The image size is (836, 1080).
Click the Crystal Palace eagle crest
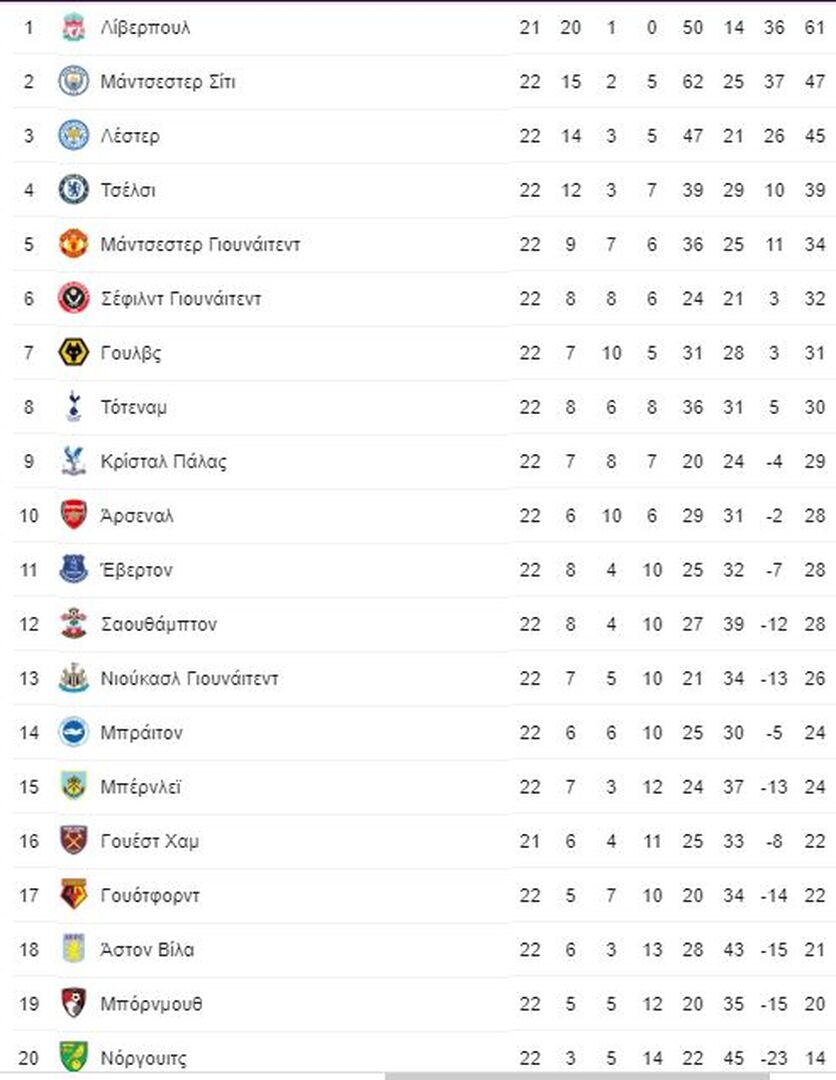point(74,461)
